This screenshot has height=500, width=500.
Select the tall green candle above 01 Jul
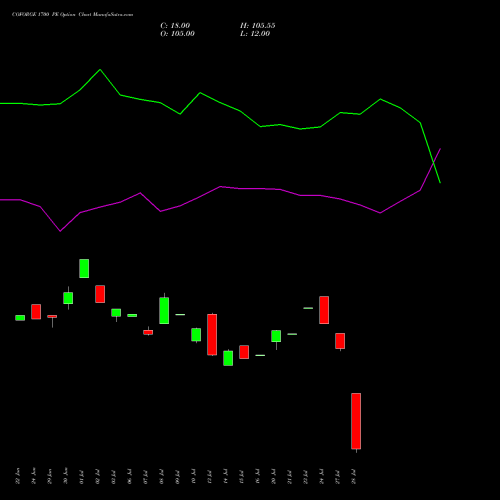[x=84, y=268]
